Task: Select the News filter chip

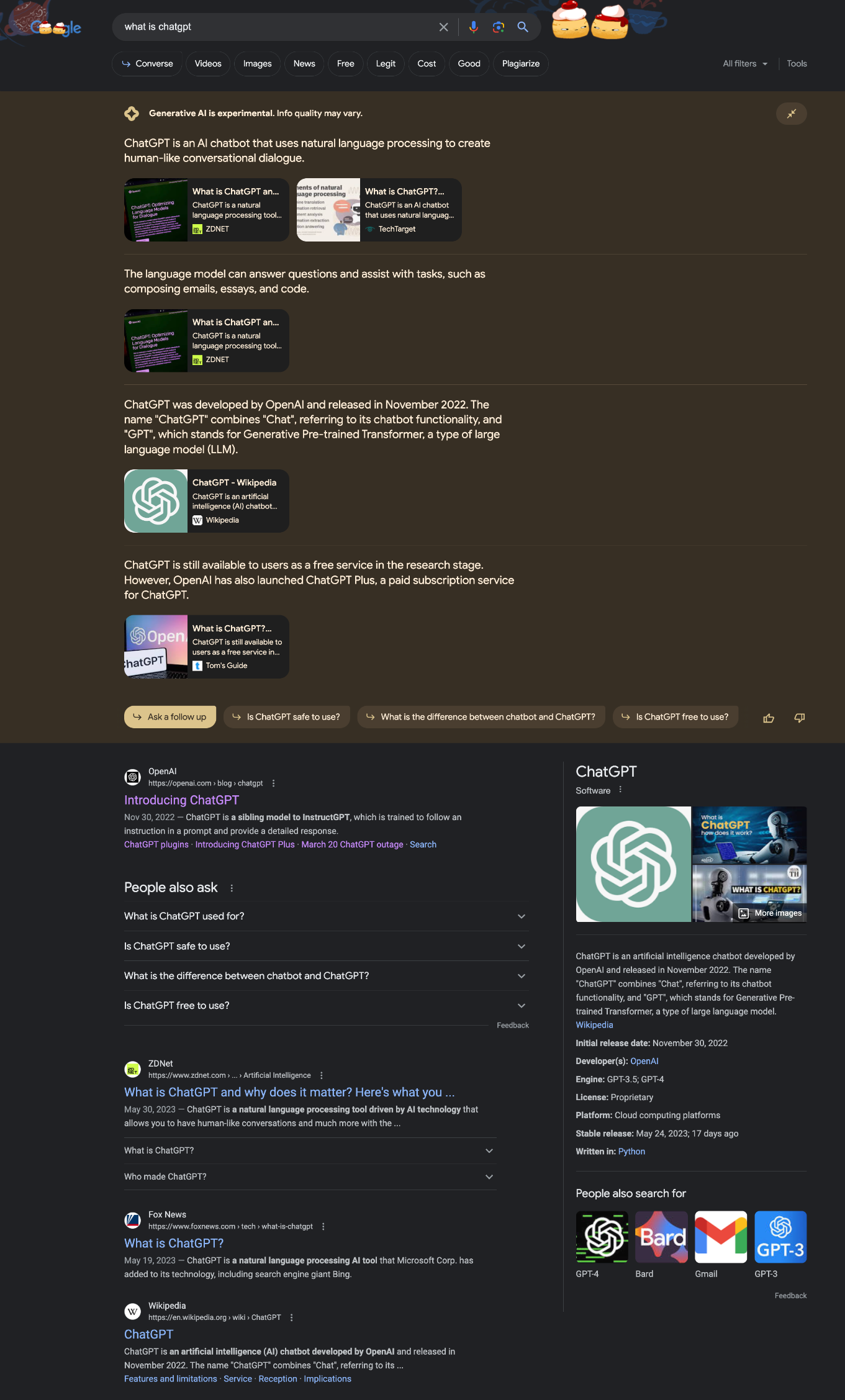Action: click(x=304, y=64)
